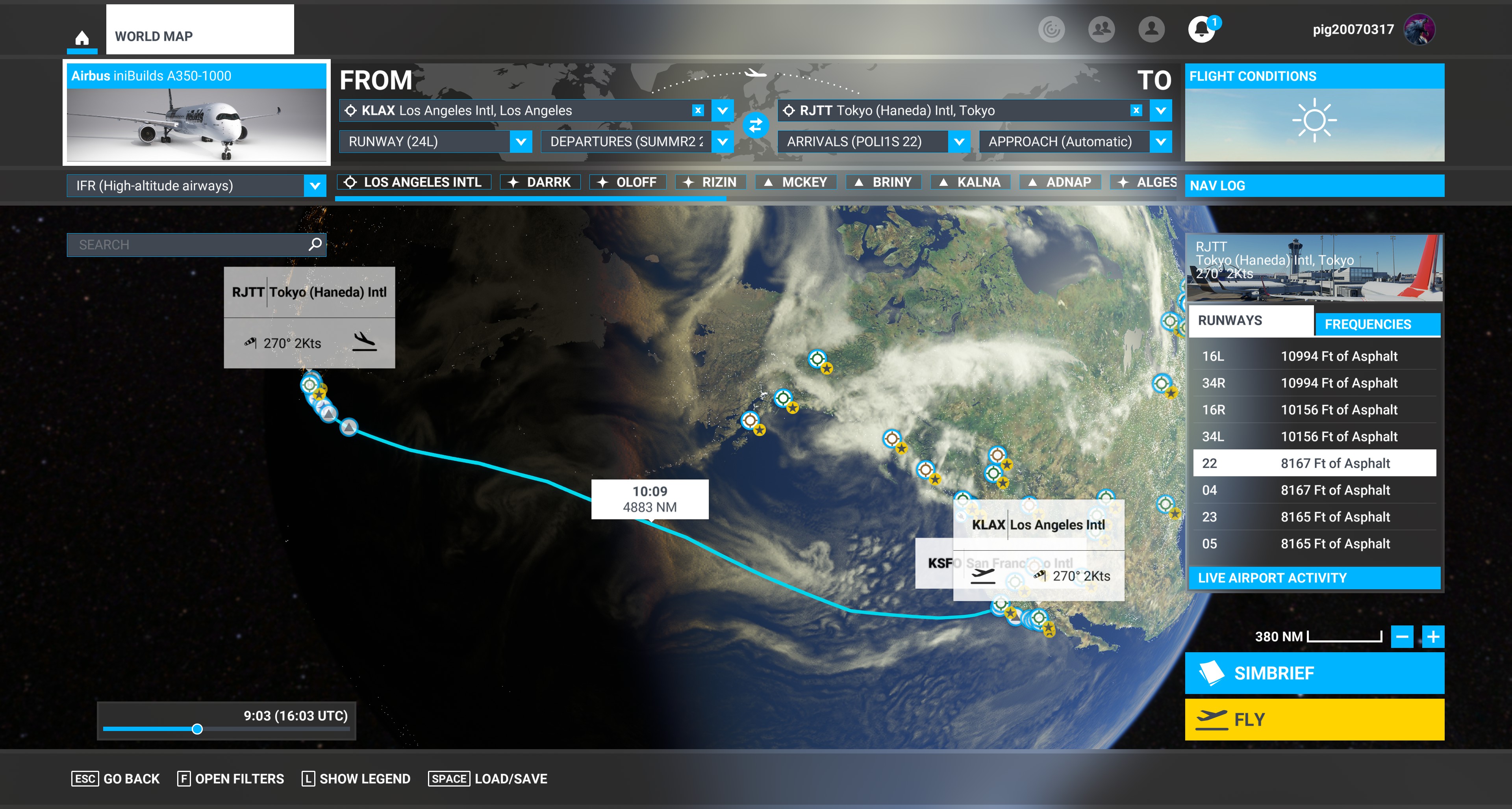Clear RJTT arrival airport with X
Viewport: 1512px width, 809px height.
pos(1136,110)
